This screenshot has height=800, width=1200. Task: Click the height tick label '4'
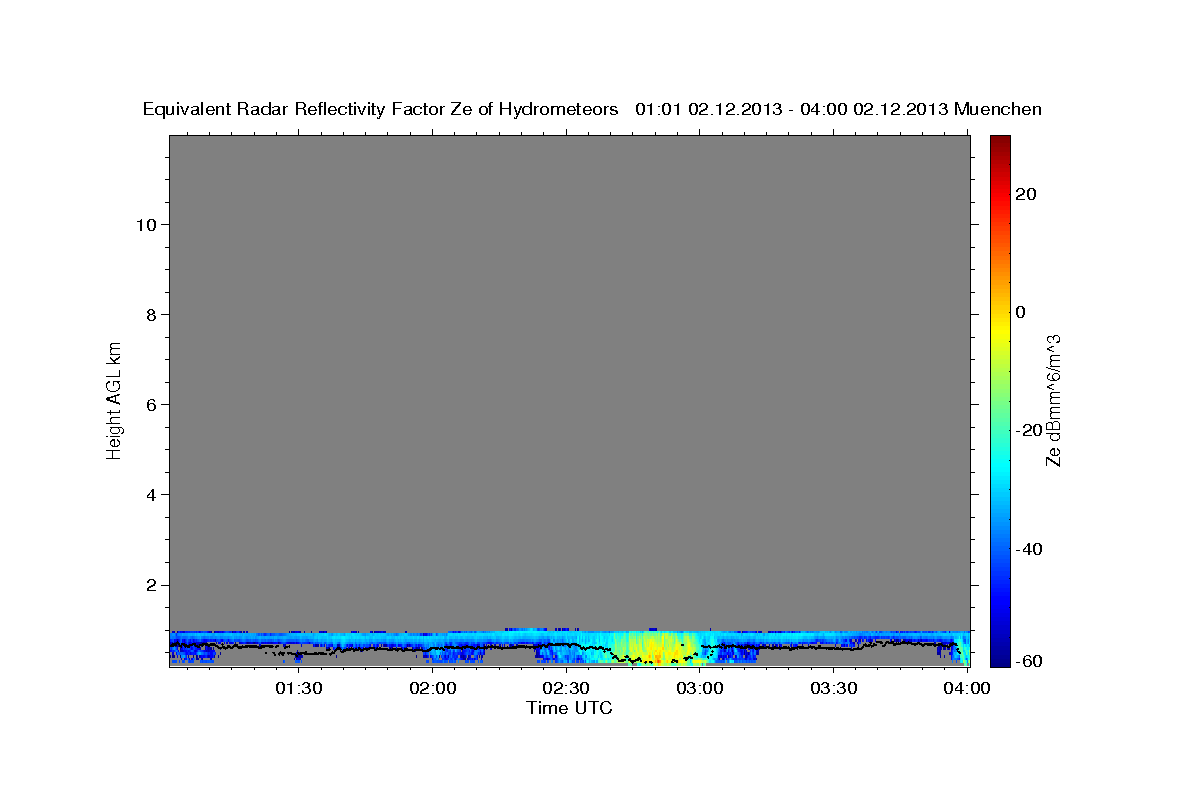[x=152, y=494]
